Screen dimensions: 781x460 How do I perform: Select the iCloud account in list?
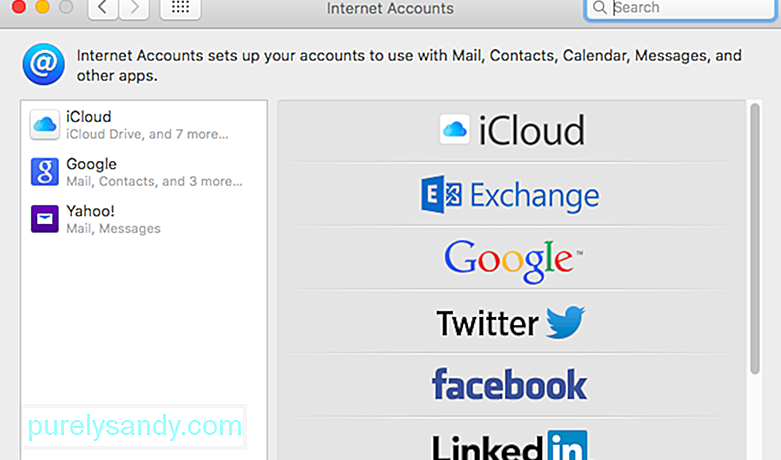pyautogui.click(x=144, y=124)
